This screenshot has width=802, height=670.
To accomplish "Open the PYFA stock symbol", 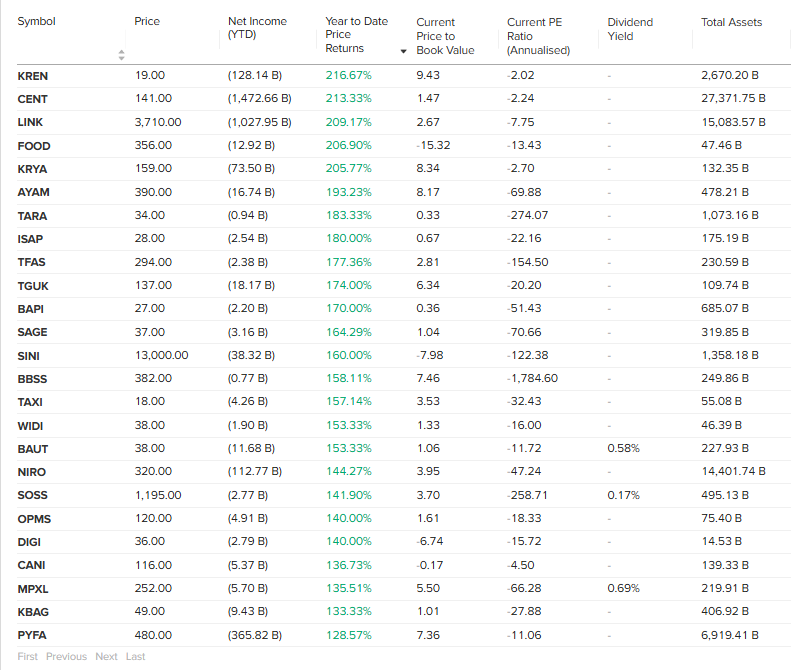I will click(x=32, y=635).
